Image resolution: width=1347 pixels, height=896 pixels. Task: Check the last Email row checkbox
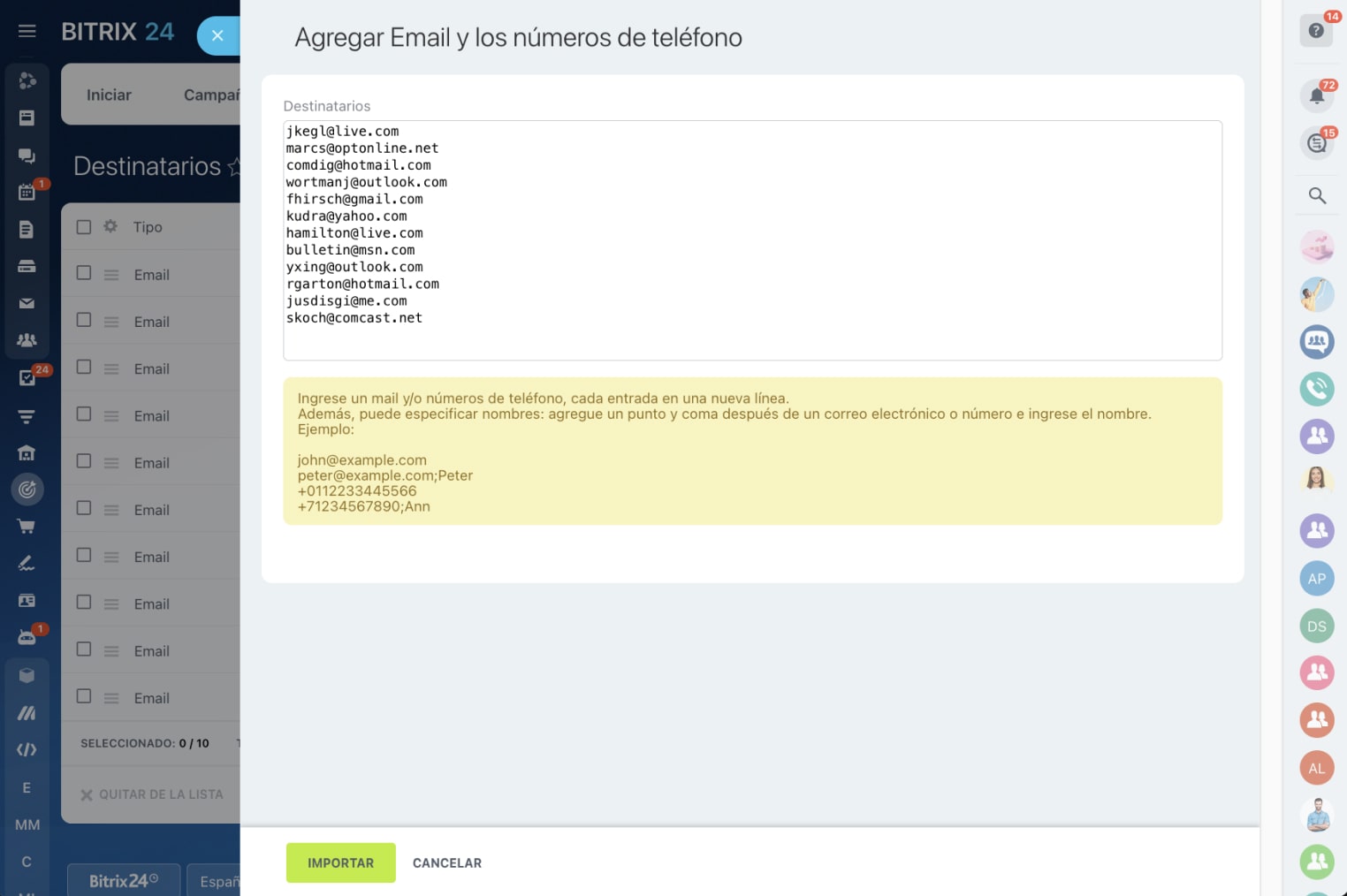tap(84, 696)
